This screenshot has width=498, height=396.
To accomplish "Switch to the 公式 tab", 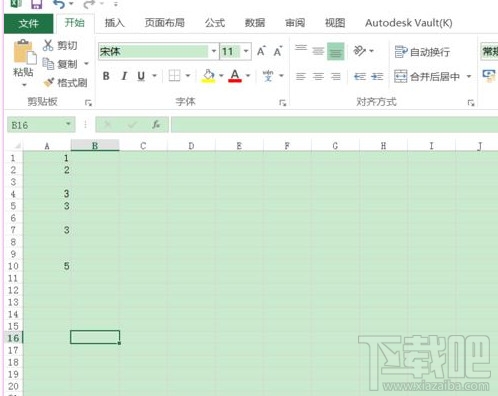I will [x=215, y=23].
